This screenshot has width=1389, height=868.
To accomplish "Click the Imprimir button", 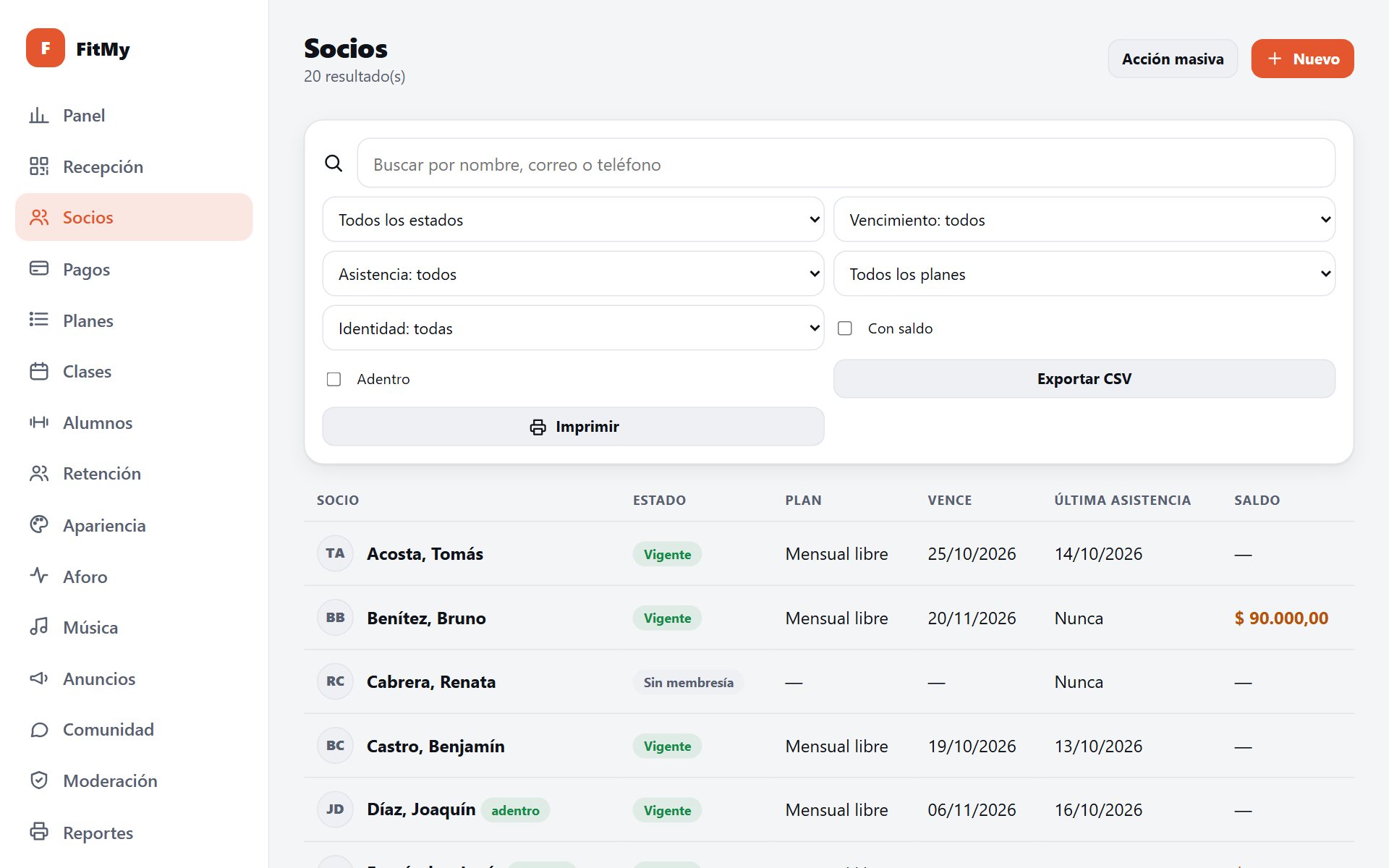I will pos(573,426).
